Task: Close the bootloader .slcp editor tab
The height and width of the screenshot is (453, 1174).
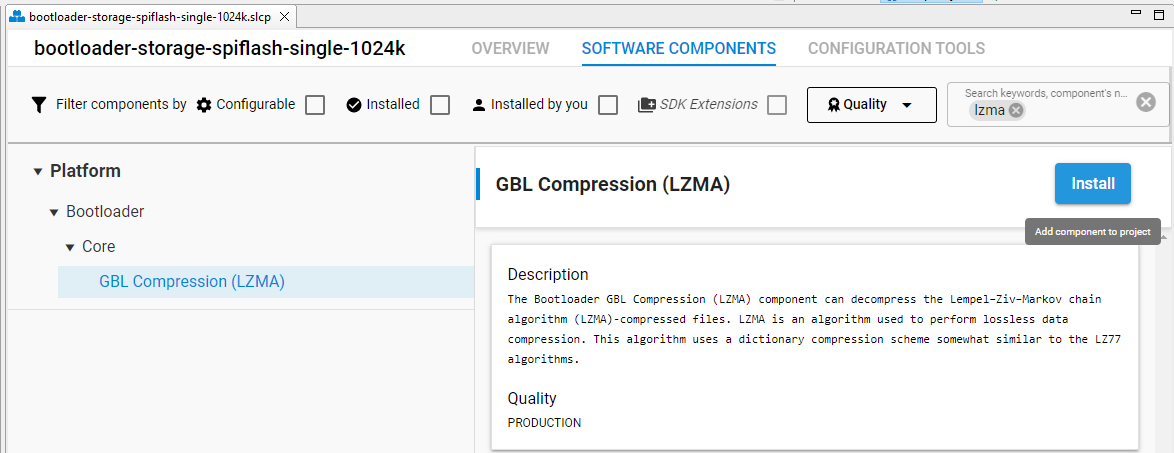Action: tap(284, 16)
